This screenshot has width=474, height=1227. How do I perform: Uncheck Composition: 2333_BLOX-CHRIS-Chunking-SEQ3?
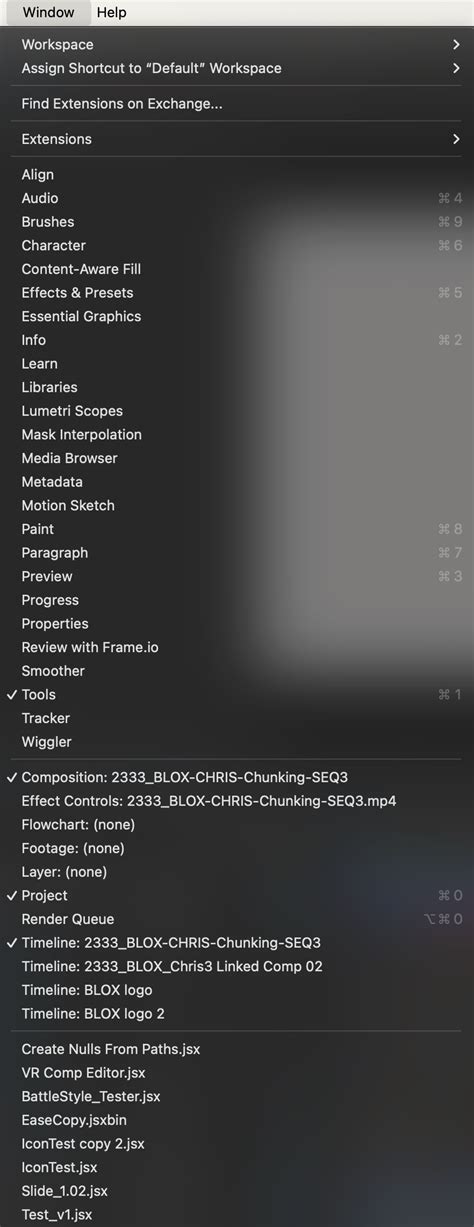pyautogui.click(x=237, y=777)
